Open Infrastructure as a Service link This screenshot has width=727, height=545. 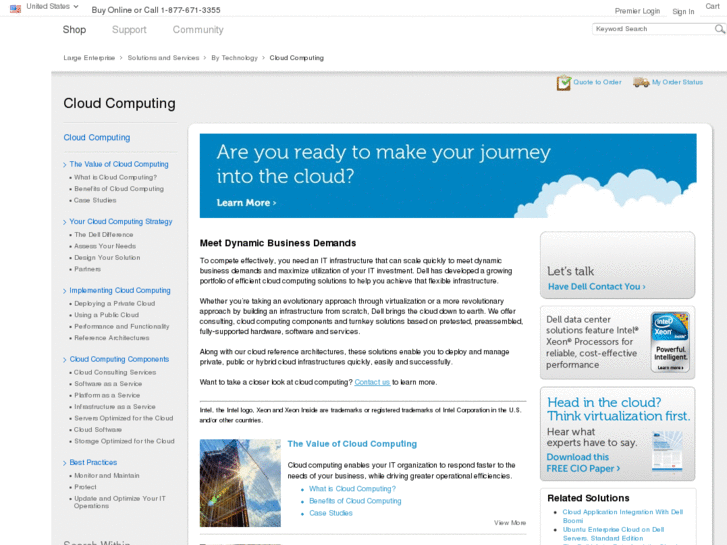click(x=115, y=407)
